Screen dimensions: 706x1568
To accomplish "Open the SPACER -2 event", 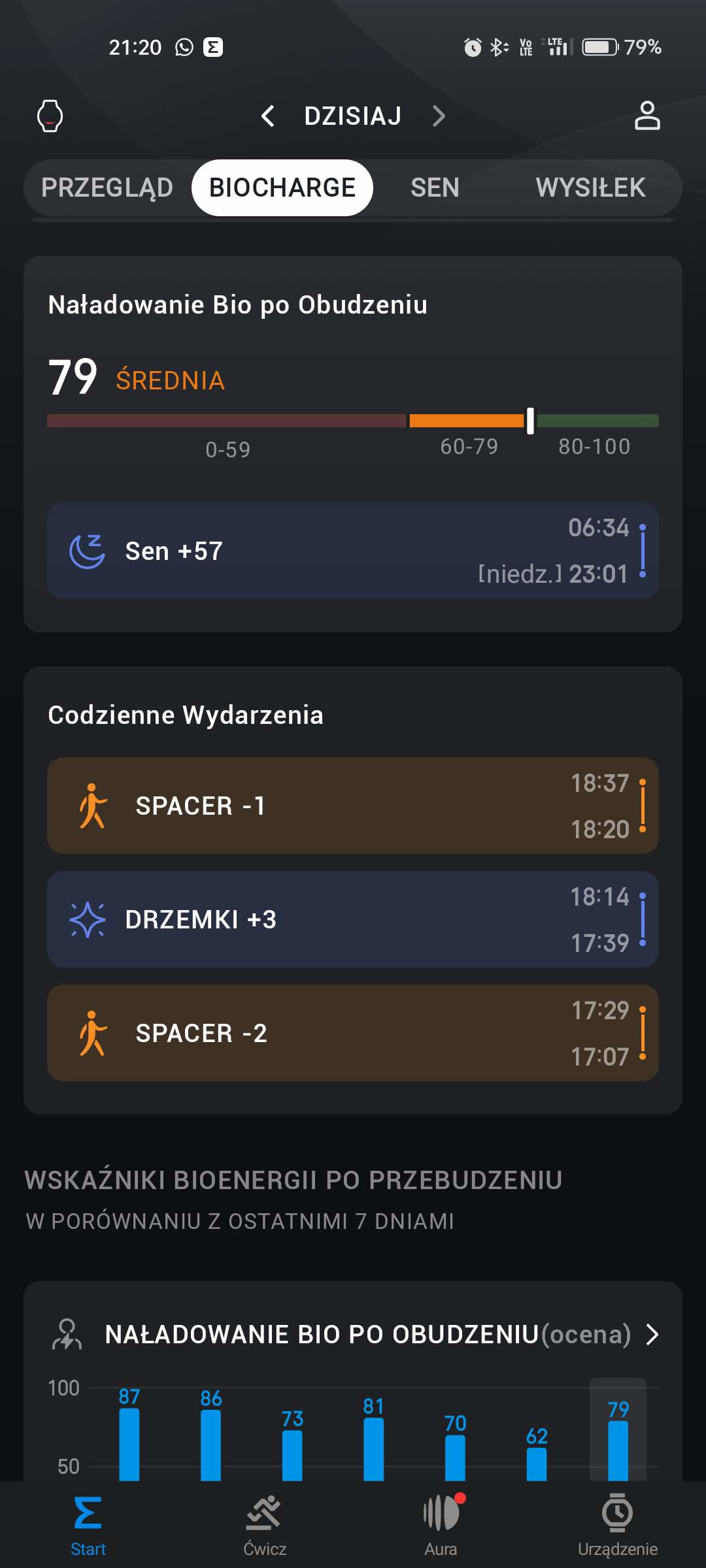I will click(353, 1033).
